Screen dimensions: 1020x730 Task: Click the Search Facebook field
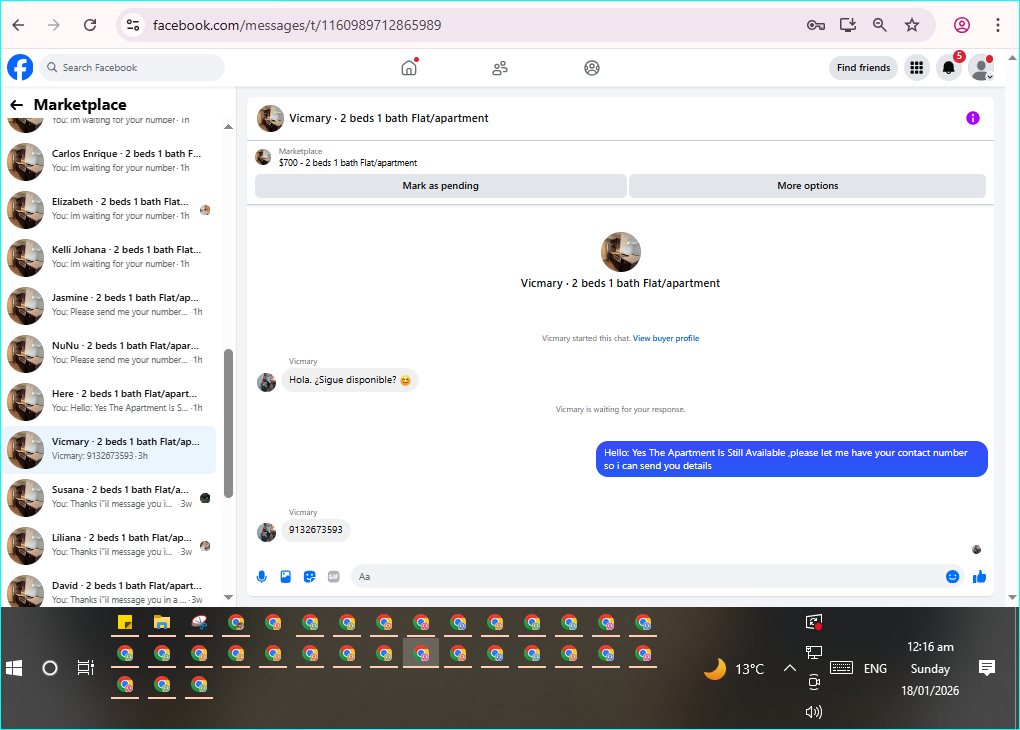pyautogui.click(x=133, y=68)
